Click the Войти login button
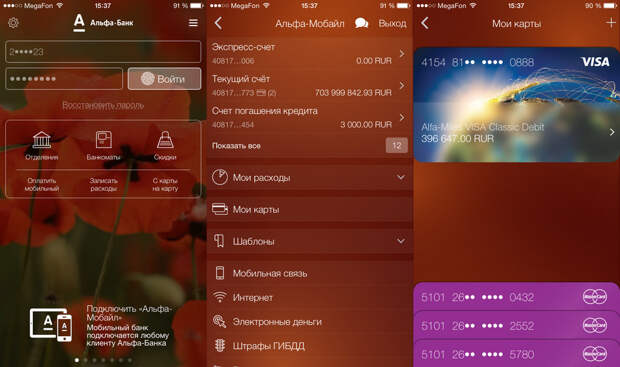Image resolution: width=620 pixels, height=367 pixels. pos(164,79)
